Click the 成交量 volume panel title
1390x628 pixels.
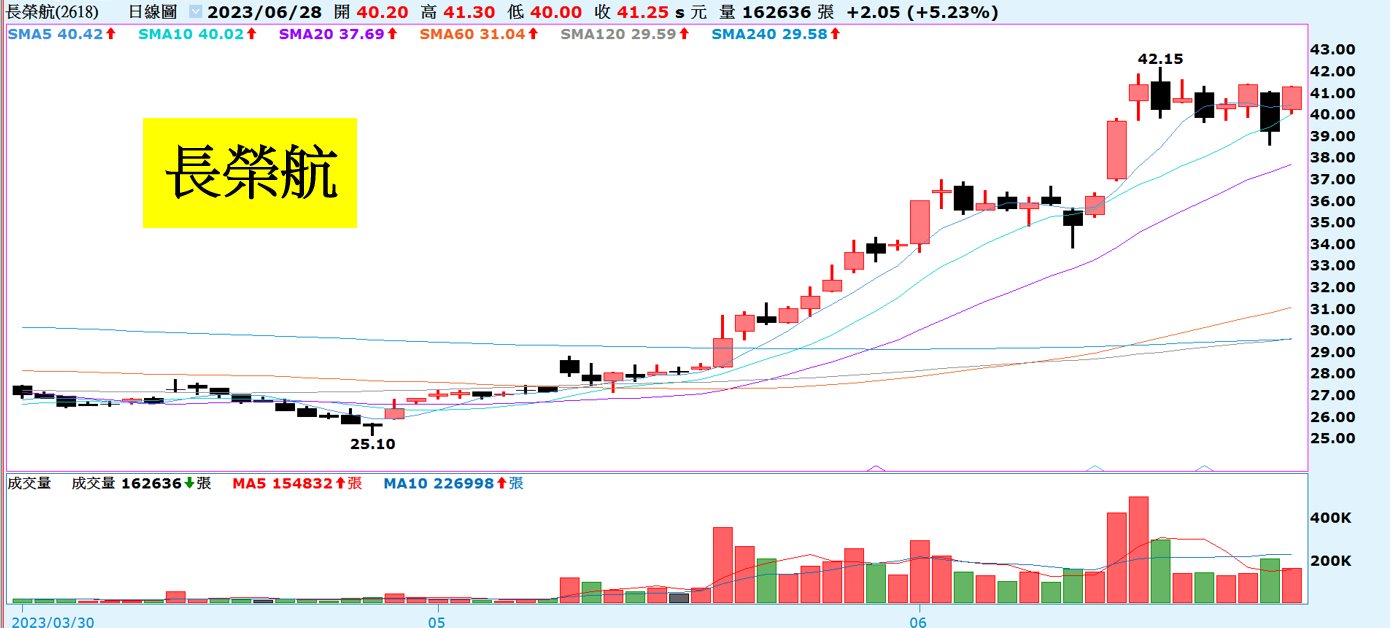pyautogui.click(x=28, y=483)
